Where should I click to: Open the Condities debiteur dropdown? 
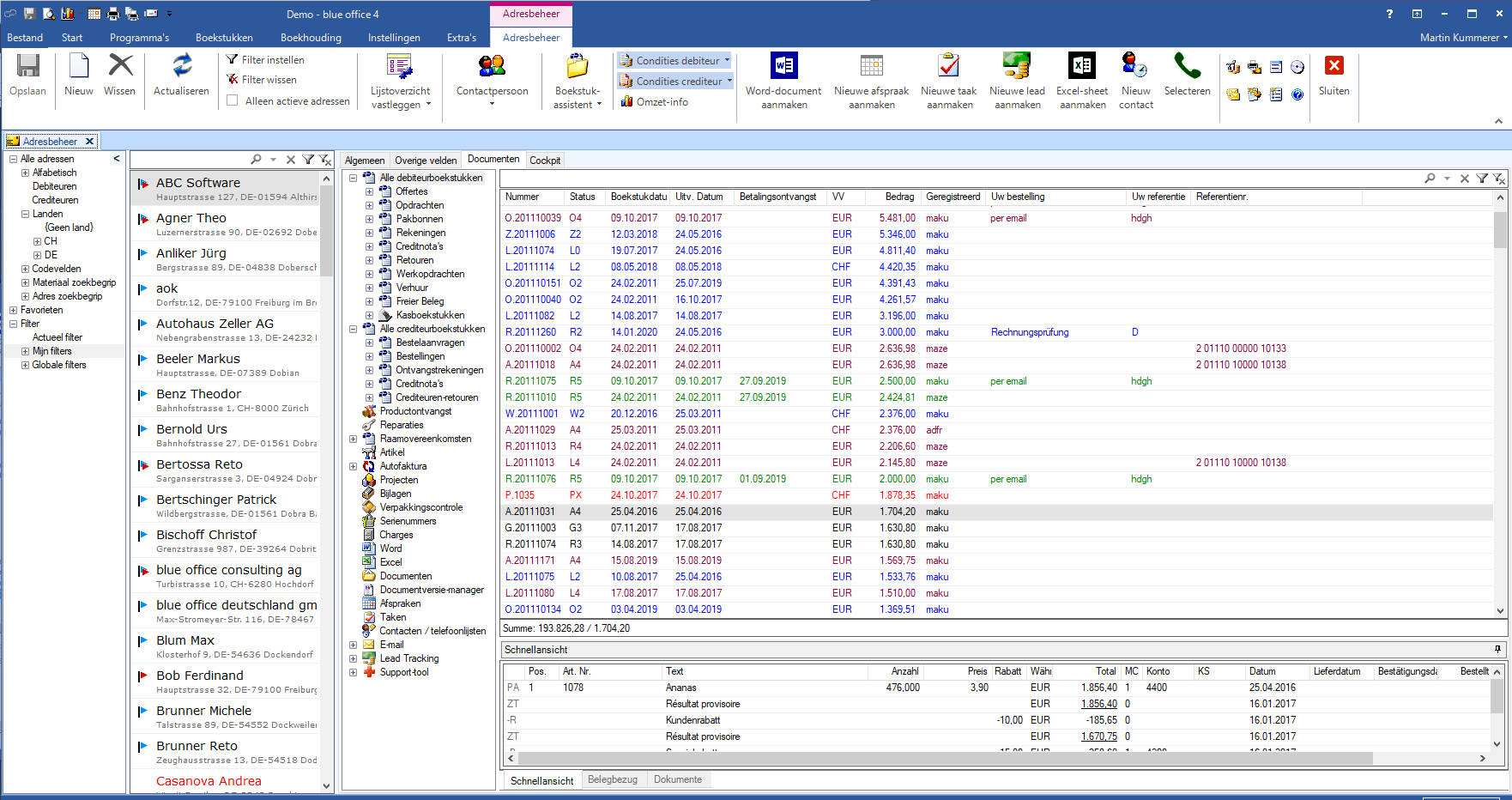(675, 61)
